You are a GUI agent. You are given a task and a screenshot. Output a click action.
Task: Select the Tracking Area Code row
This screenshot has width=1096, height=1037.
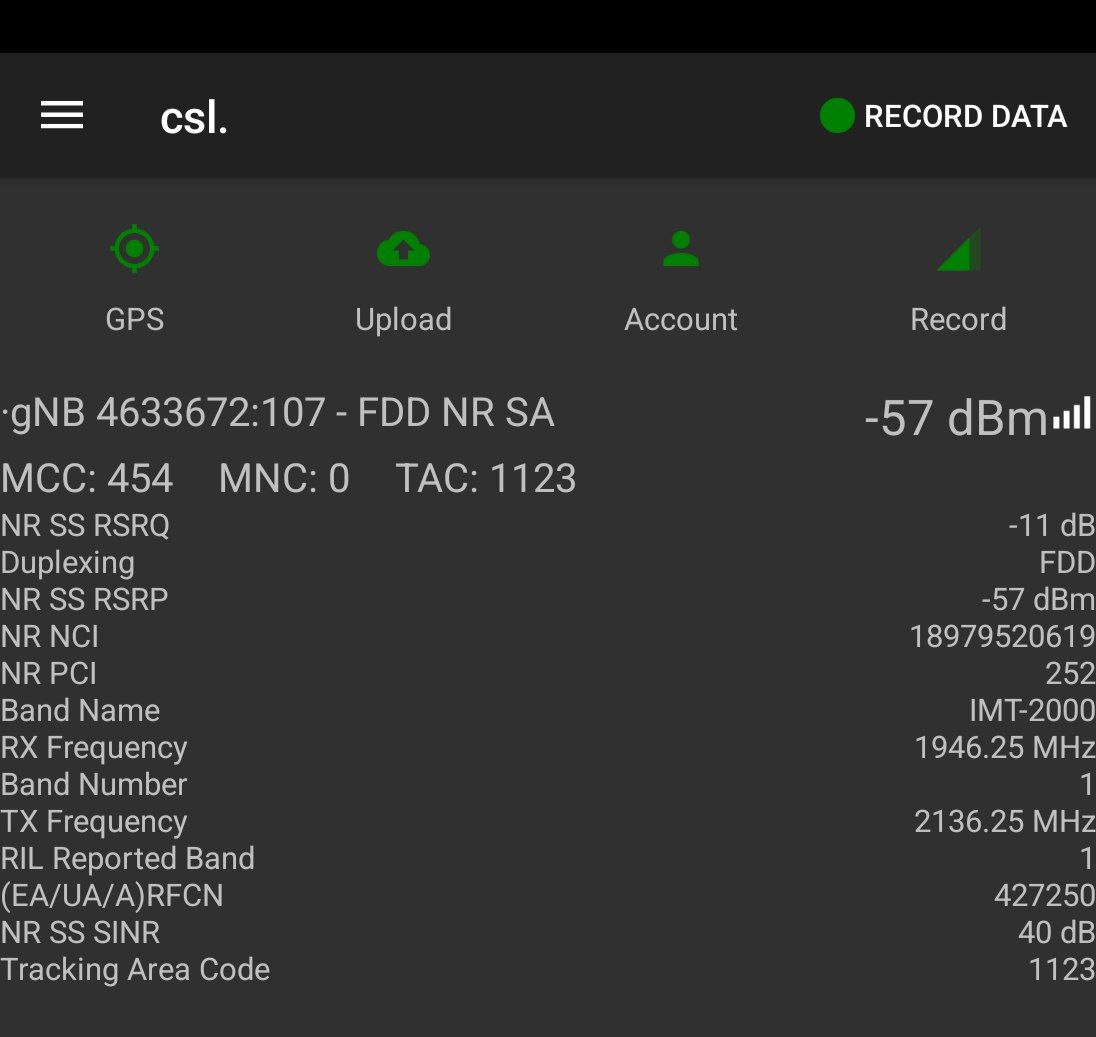click(548, 969)
